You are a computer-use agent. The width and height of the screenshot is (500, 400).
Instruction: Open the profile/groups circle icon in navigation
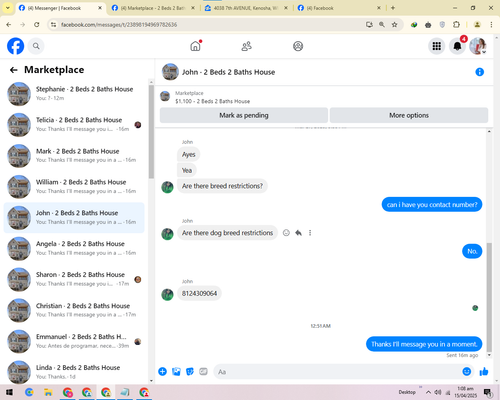(298, 46)
